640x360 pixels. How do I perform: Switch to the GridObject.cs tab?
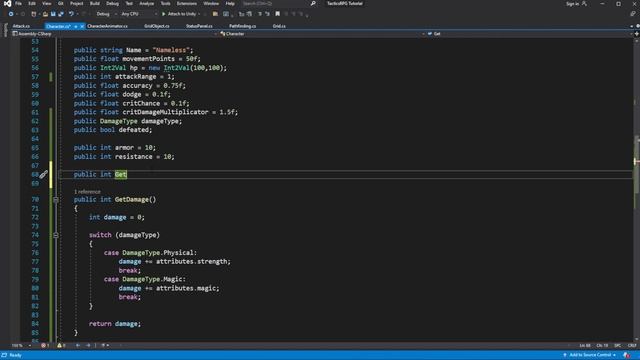(157, 26)
